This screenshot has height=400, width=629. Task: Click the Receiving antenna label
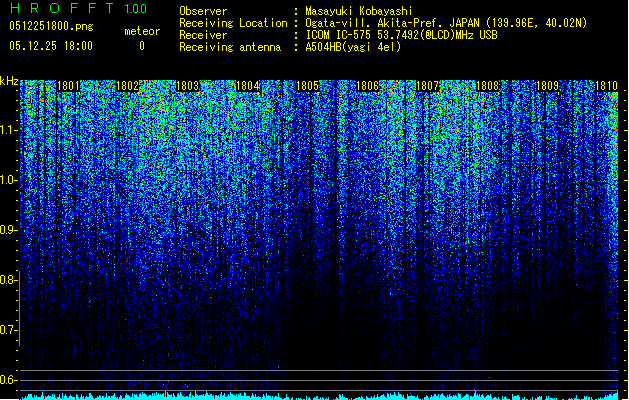tap(230, 47)
